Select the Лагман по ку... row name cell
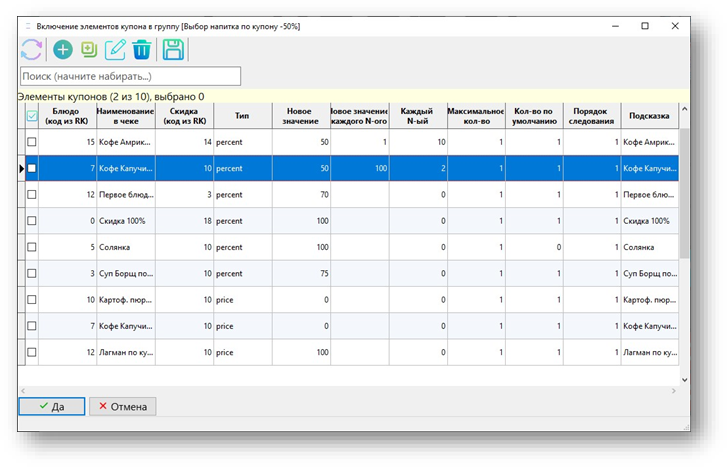This screenshot has height=467, width=727. click(125, 352)
